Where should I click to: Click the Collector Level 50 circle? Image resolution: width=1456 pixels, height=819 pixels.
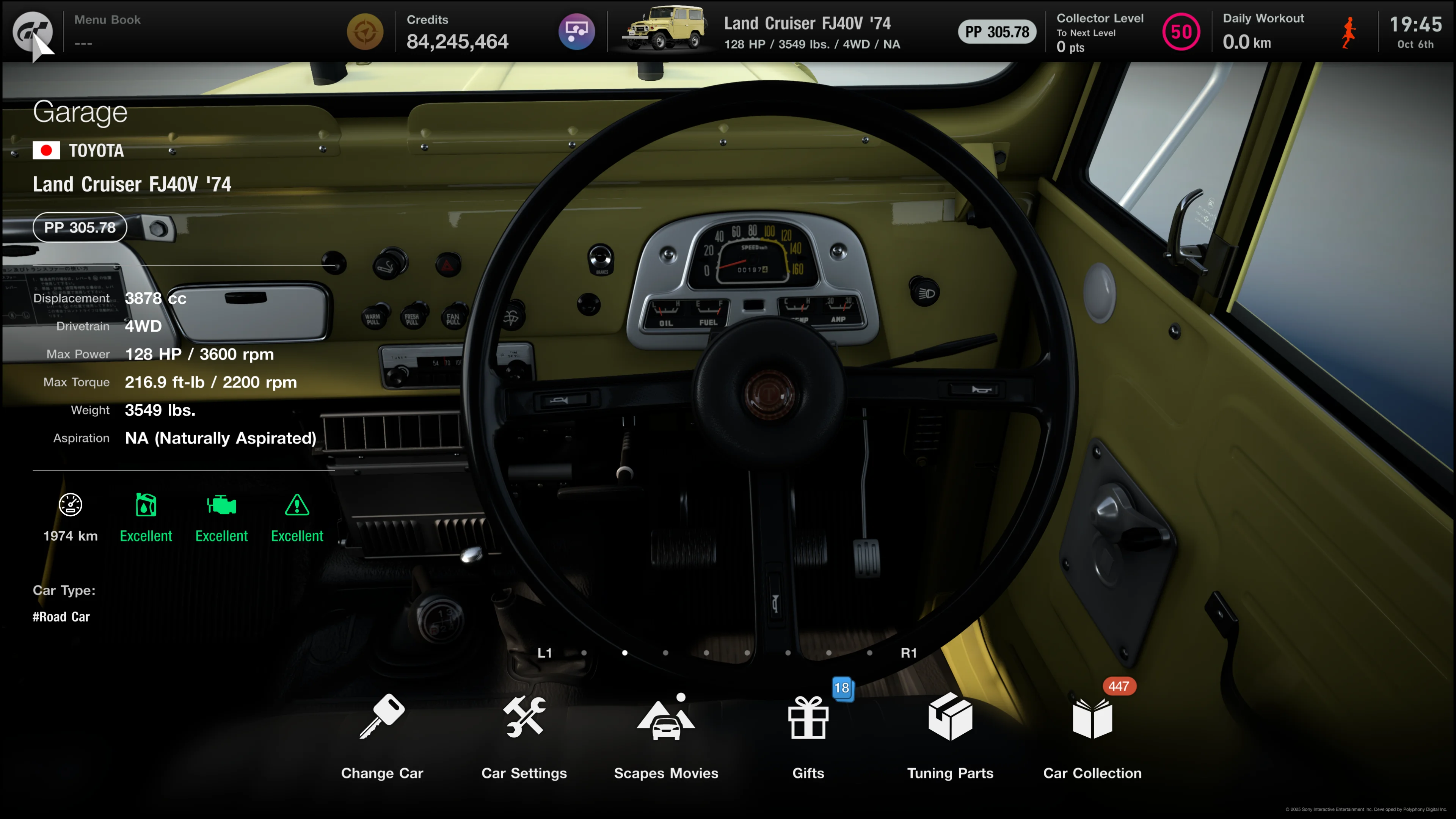(1181, 31)
